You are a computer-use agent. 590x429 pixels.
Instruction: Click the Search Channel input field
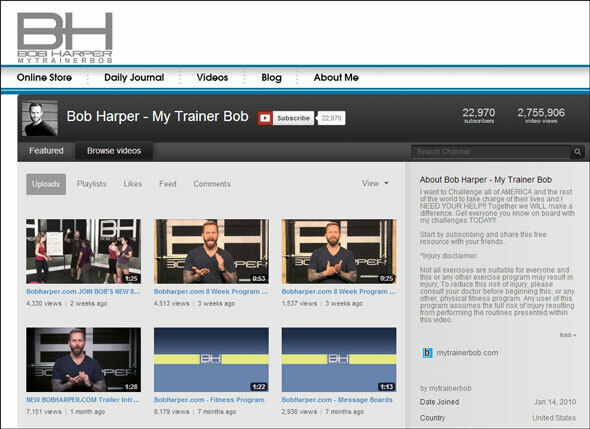(x=491, y=152)
